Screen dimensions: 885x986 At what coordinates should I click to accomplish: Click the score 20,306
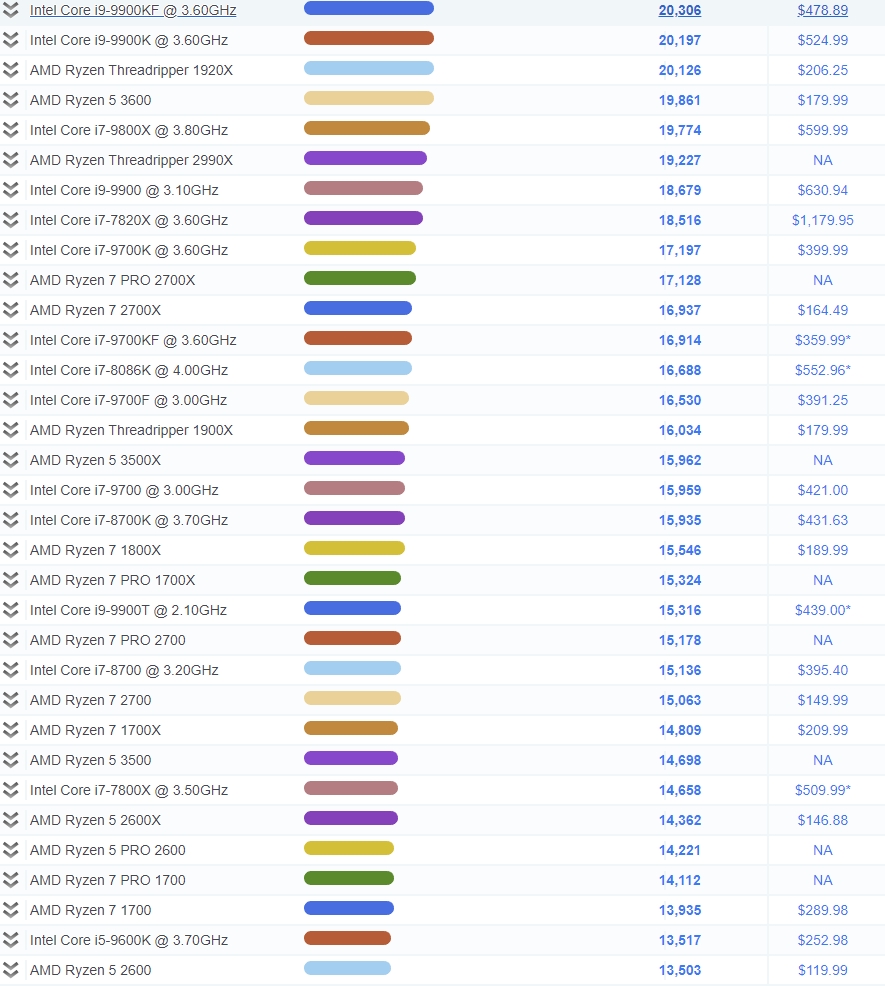[x=680, y=10]
